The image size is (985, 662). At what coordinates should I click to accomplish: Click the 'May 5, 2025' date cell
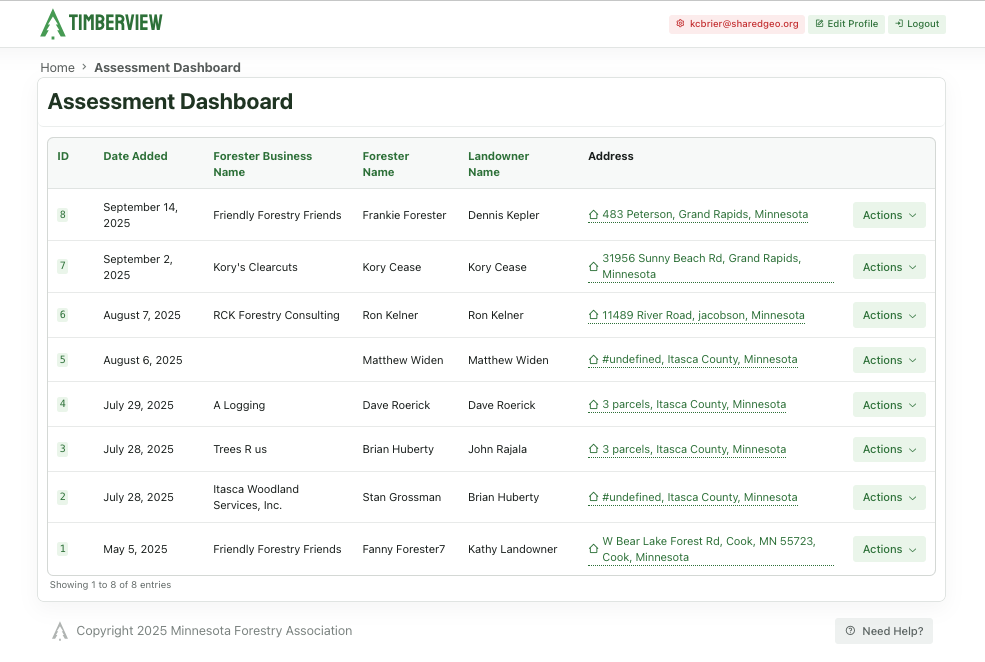pyautogui.click(x=135, y=549)
